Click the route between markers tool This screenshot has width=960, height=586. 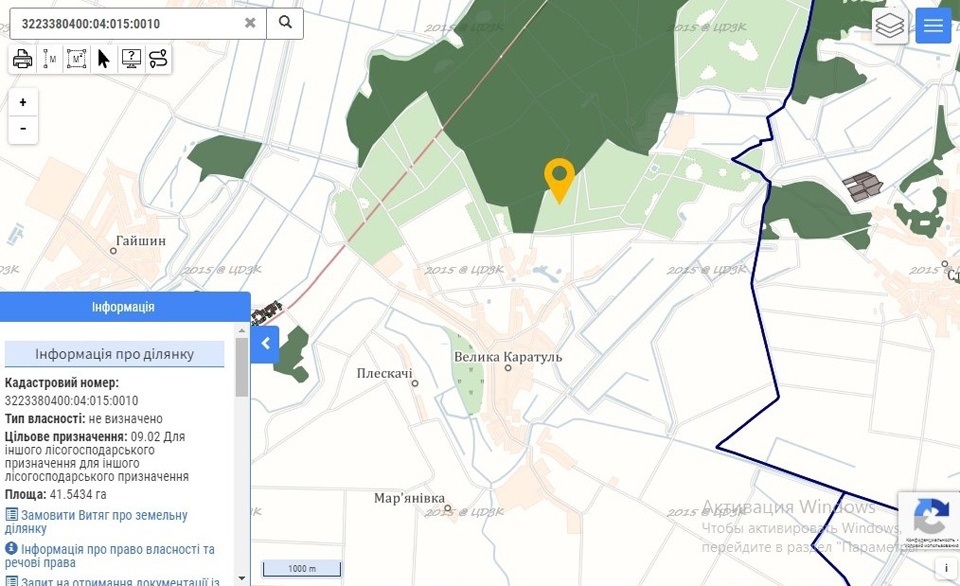[158, 59]
